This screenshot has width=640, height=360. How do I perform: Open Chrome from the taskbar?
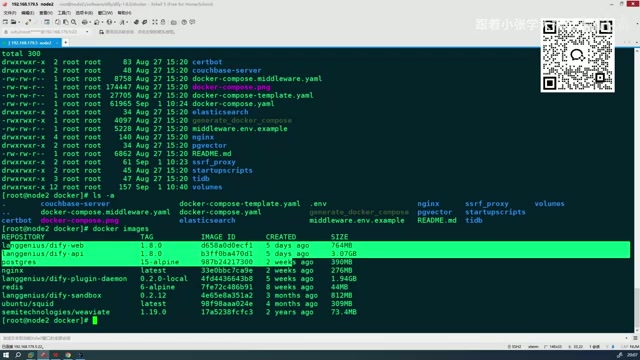(68, 355)
